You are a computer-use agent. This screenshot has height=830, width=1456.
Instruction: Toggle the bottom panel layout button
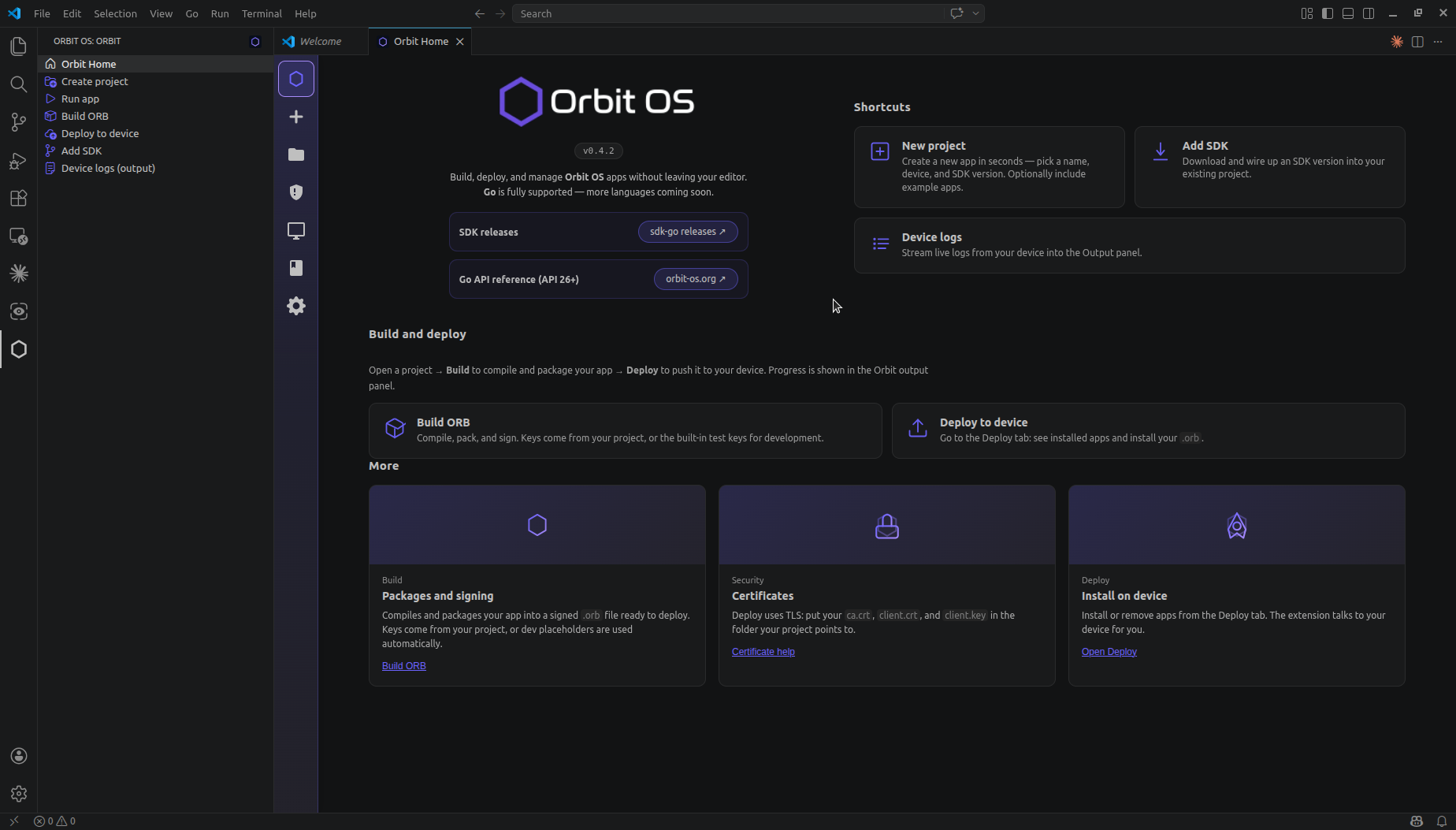[1348, 13]
